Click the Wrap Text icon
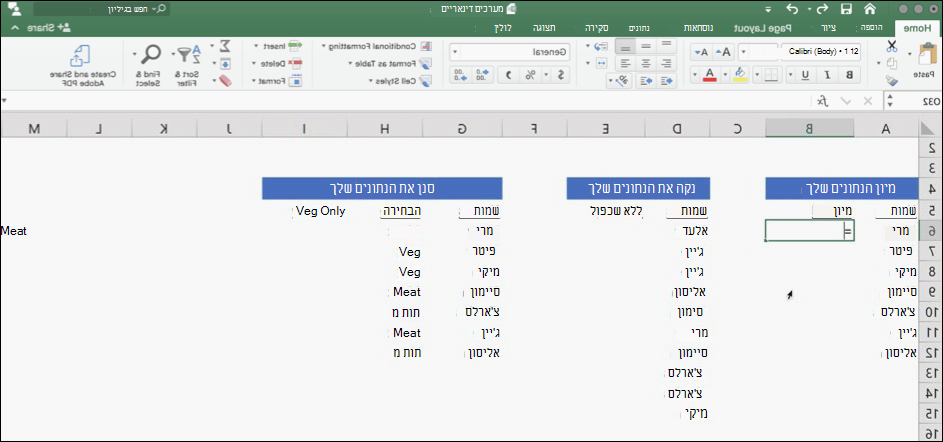943x442 pixels. tap(600, 46)
